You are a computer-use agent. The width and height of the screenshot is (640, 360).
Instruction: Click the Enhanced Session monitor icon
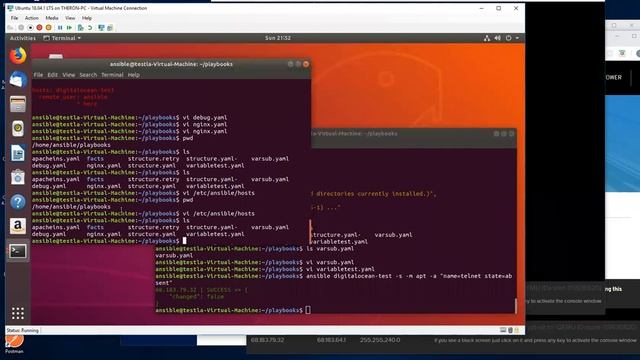pyautogui.click(x=101, y=28)
